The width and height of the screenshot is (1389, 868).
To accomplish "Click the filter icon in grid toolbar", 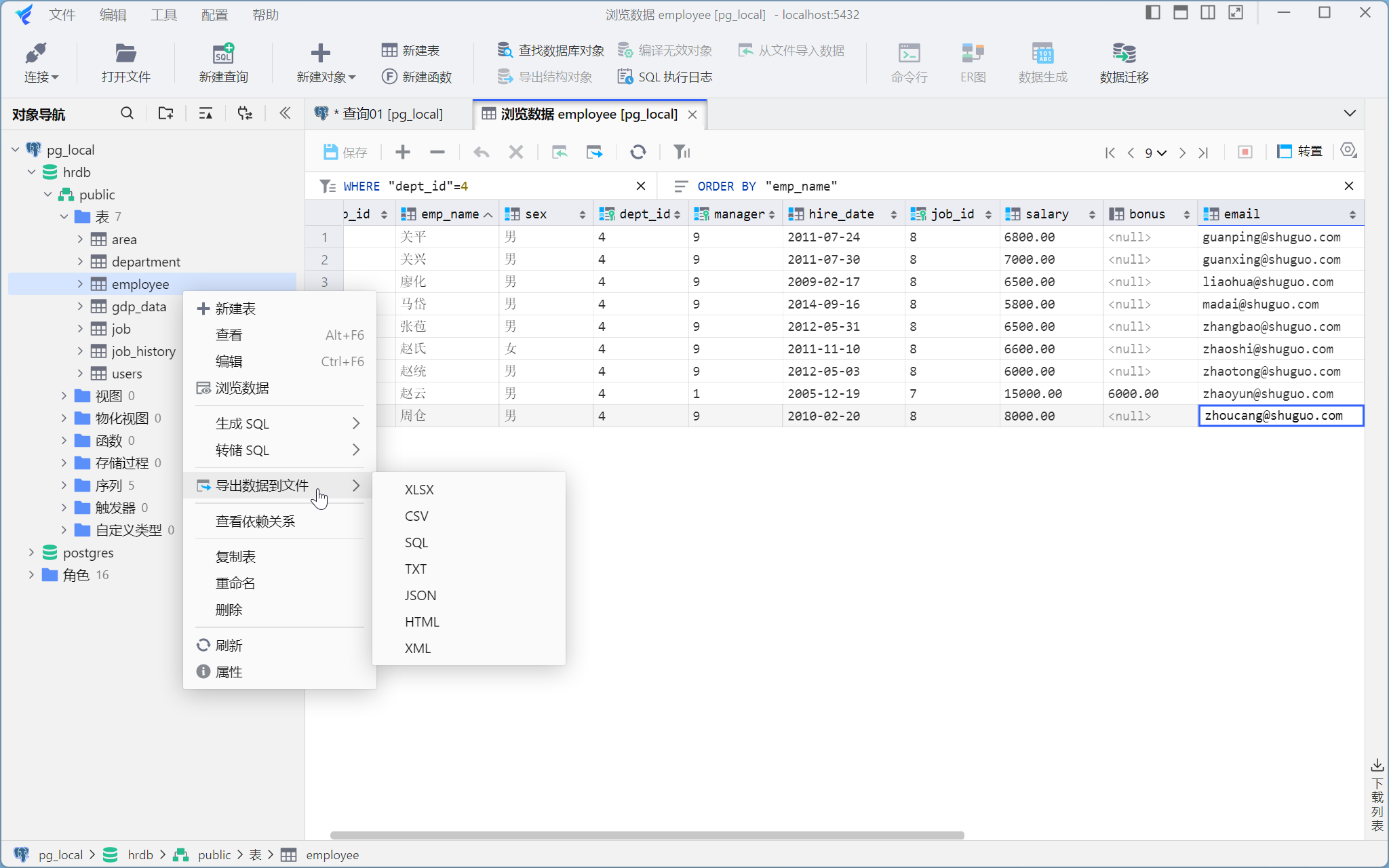I will click(x=682, y=152).
